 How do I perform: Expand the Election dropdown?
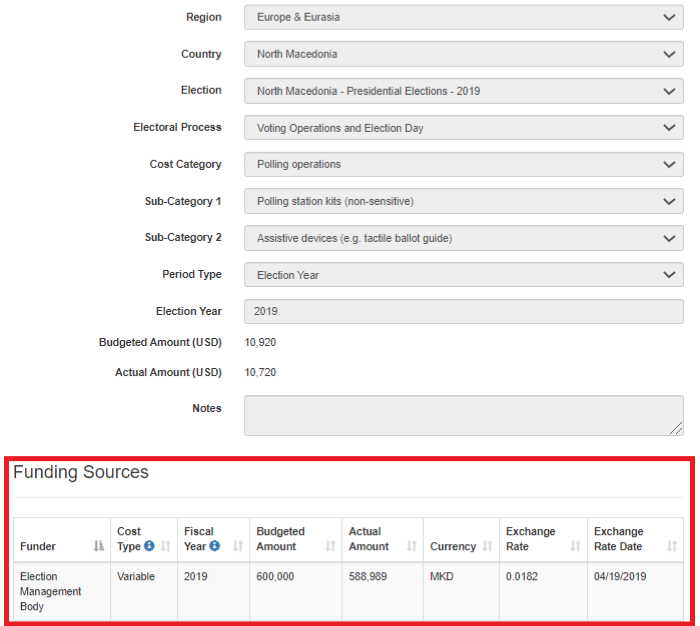point(464,91)
